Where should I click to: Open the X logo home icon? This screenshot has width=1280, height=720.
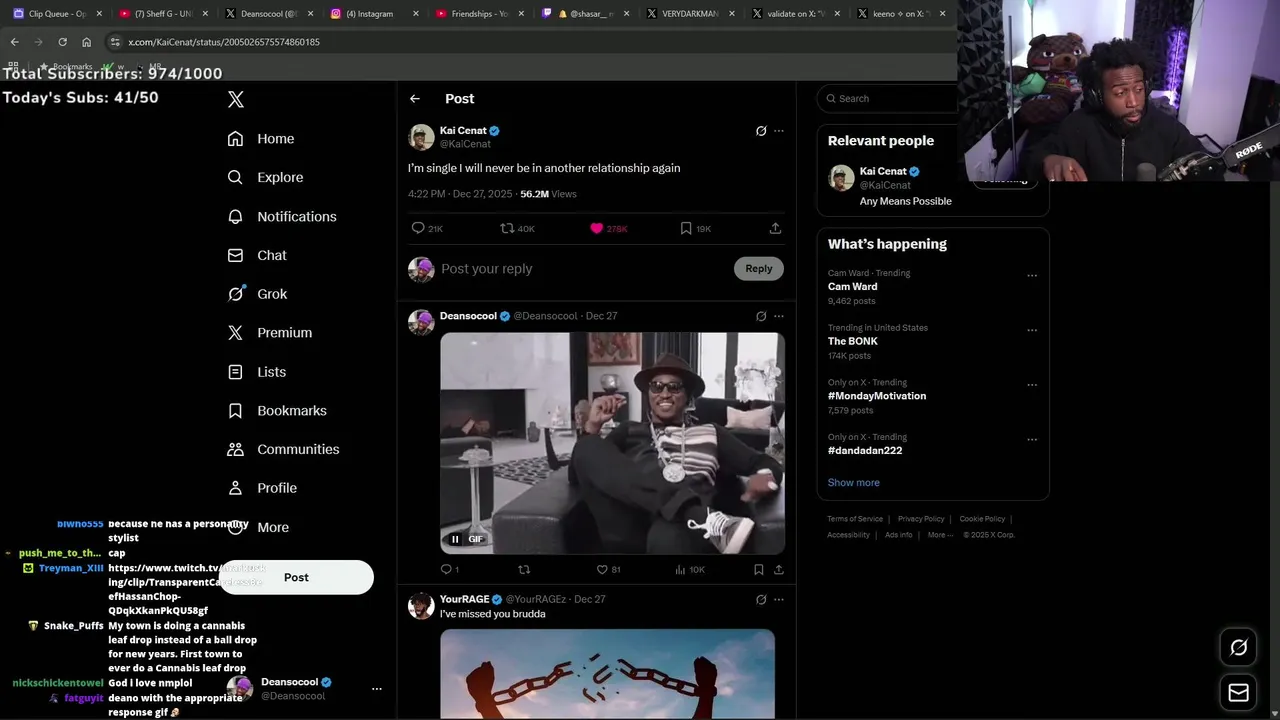pyautogui.click(x=236, y=99)
